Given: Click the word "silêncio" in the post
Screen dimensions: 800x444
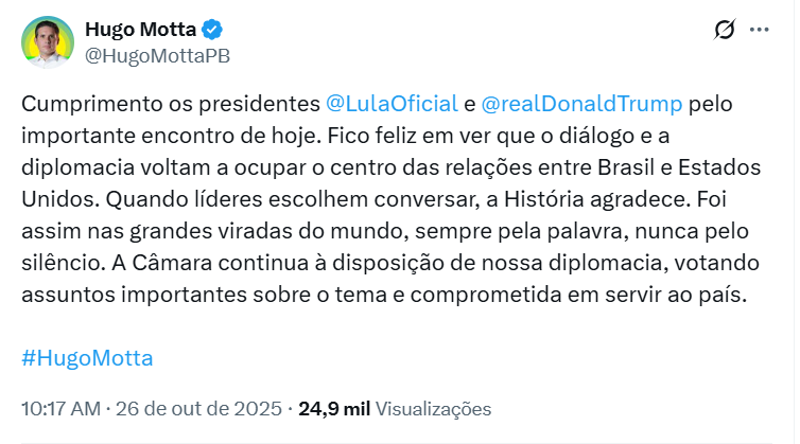Looking at the screenshot, I should tap(56, 265).
